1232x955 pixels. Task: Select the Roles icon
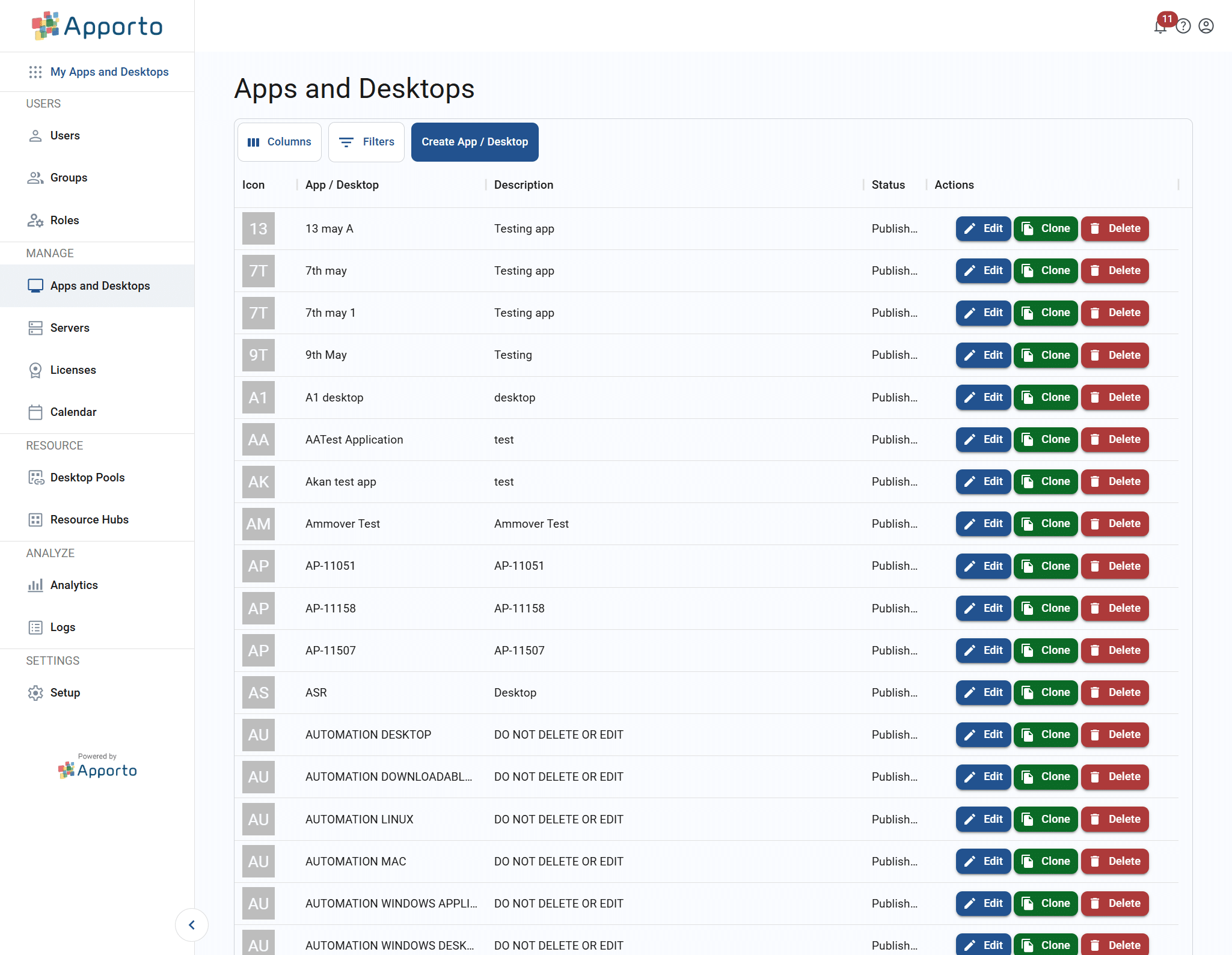click(x=35, y=220)
